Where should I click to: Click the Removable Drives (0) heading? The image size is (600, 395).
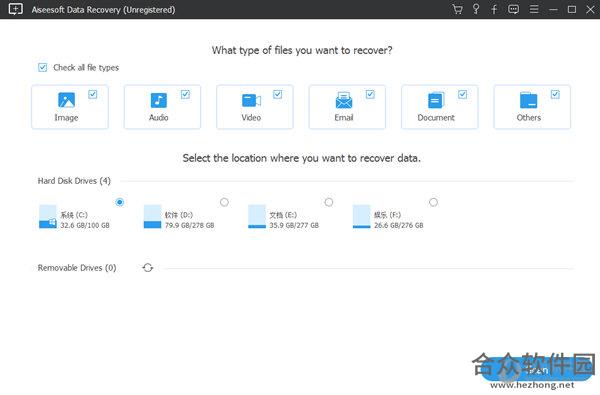[77, 268]
